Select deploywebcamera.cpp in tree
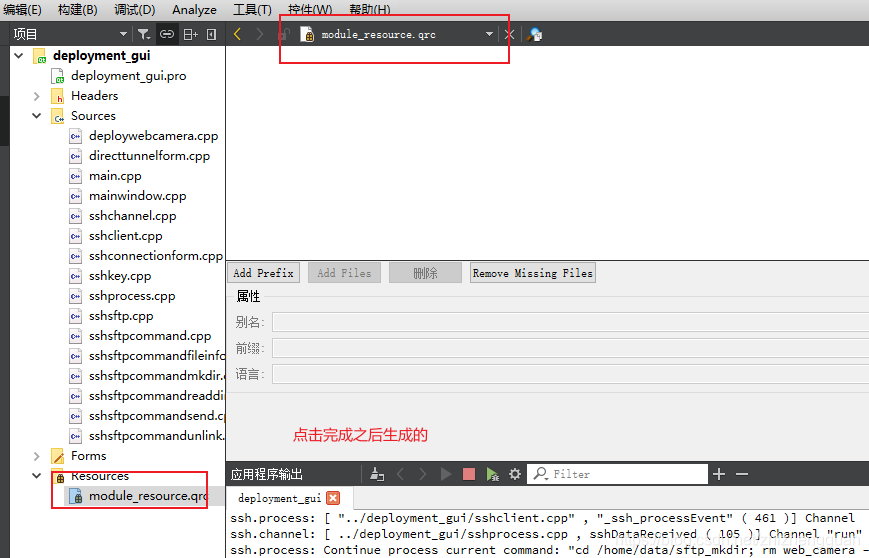Viewport: 869px width, 558px height. 154,136
